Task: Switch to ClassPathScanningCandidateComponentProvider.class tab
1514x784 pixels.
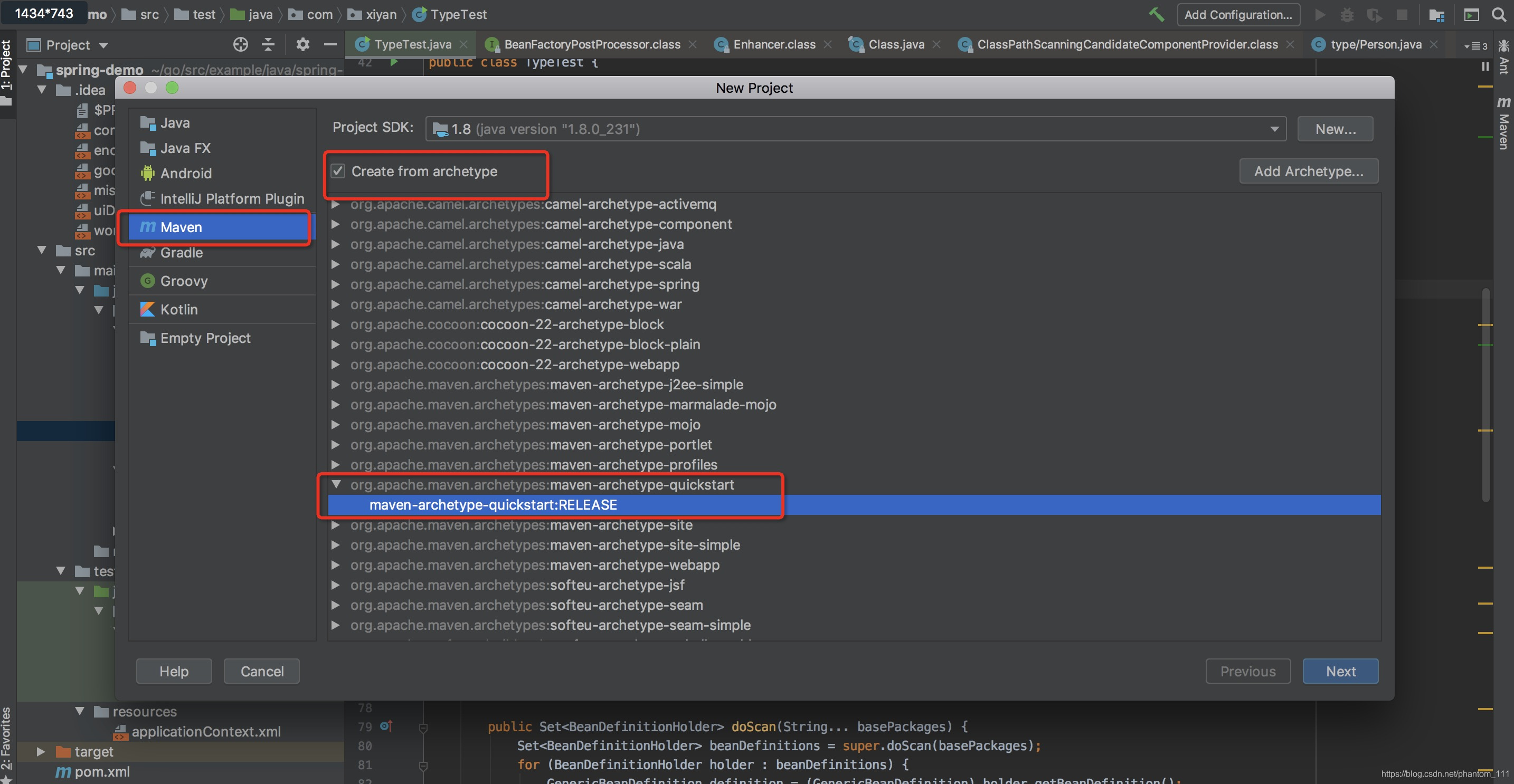Action: pyautogui.click(x=1126, y=45)
